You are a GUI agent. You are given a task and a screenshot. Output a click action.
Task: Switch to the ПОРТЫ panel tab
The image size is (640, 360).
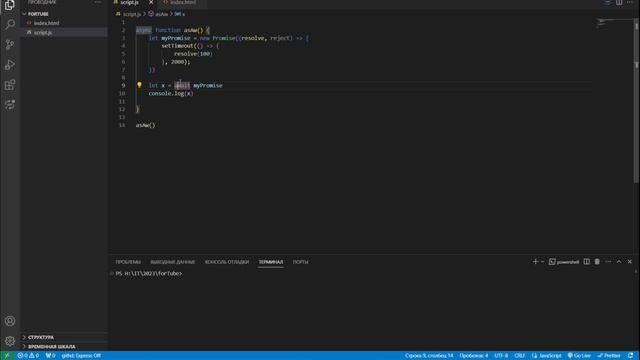300,262
